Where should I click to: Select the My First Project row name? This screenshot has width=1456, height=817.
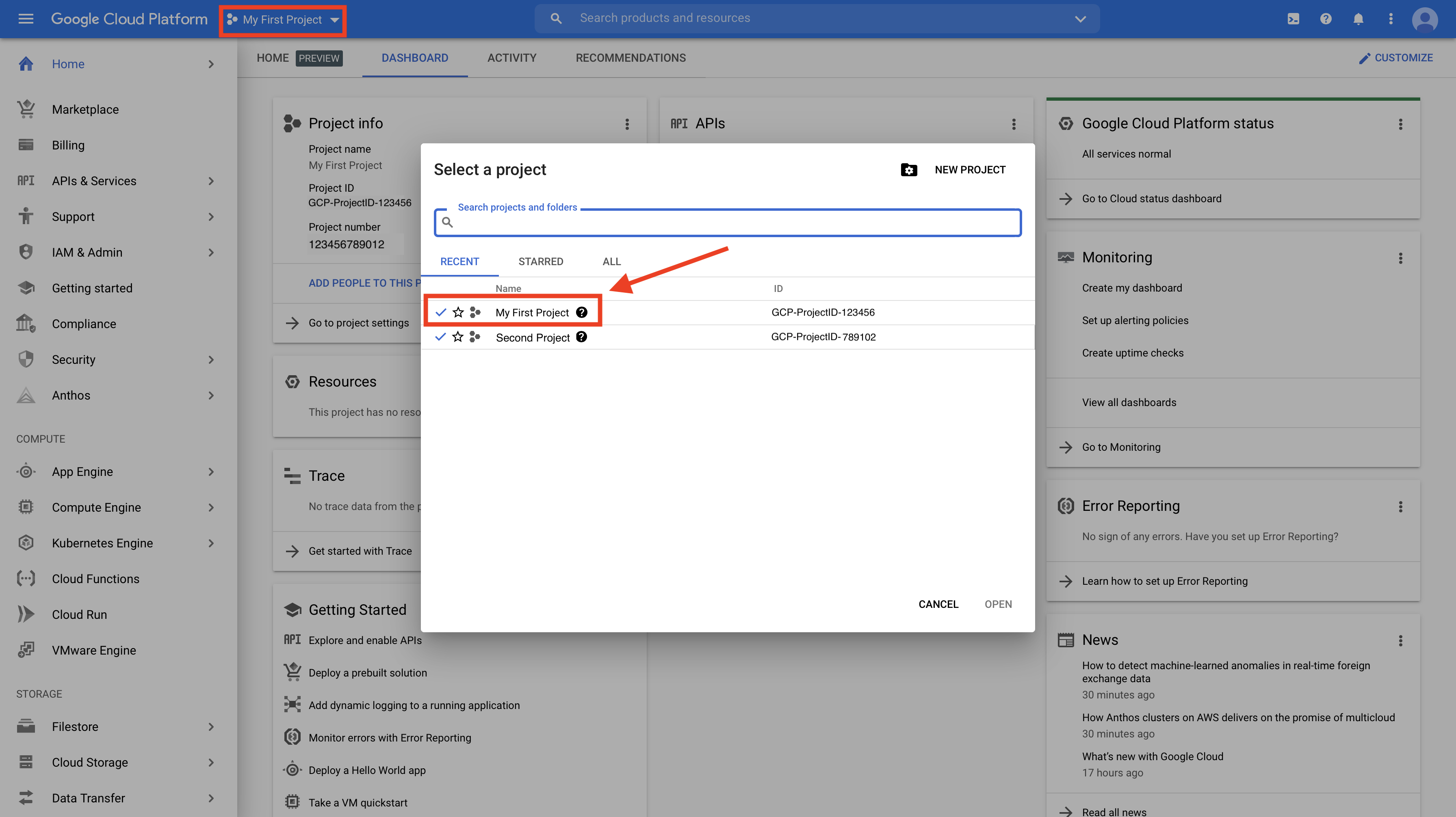(x=532, y=312)
